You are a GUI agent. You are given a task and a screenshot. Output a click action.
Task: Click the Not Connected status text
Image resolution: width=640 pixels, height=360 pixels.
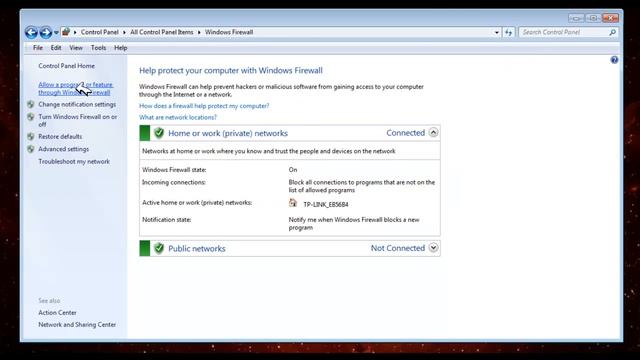tap(398, 248)
